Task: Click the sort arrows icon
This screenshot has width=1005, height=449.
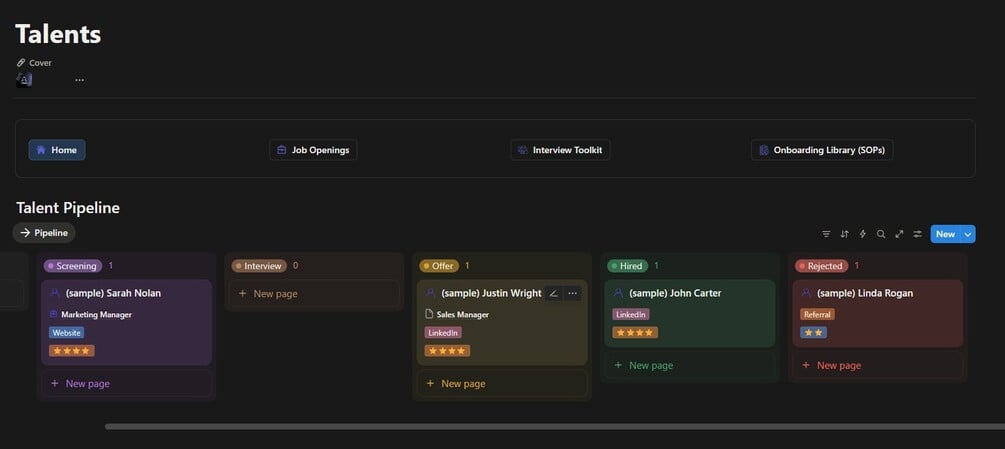Action: click(x=844, y=234)
